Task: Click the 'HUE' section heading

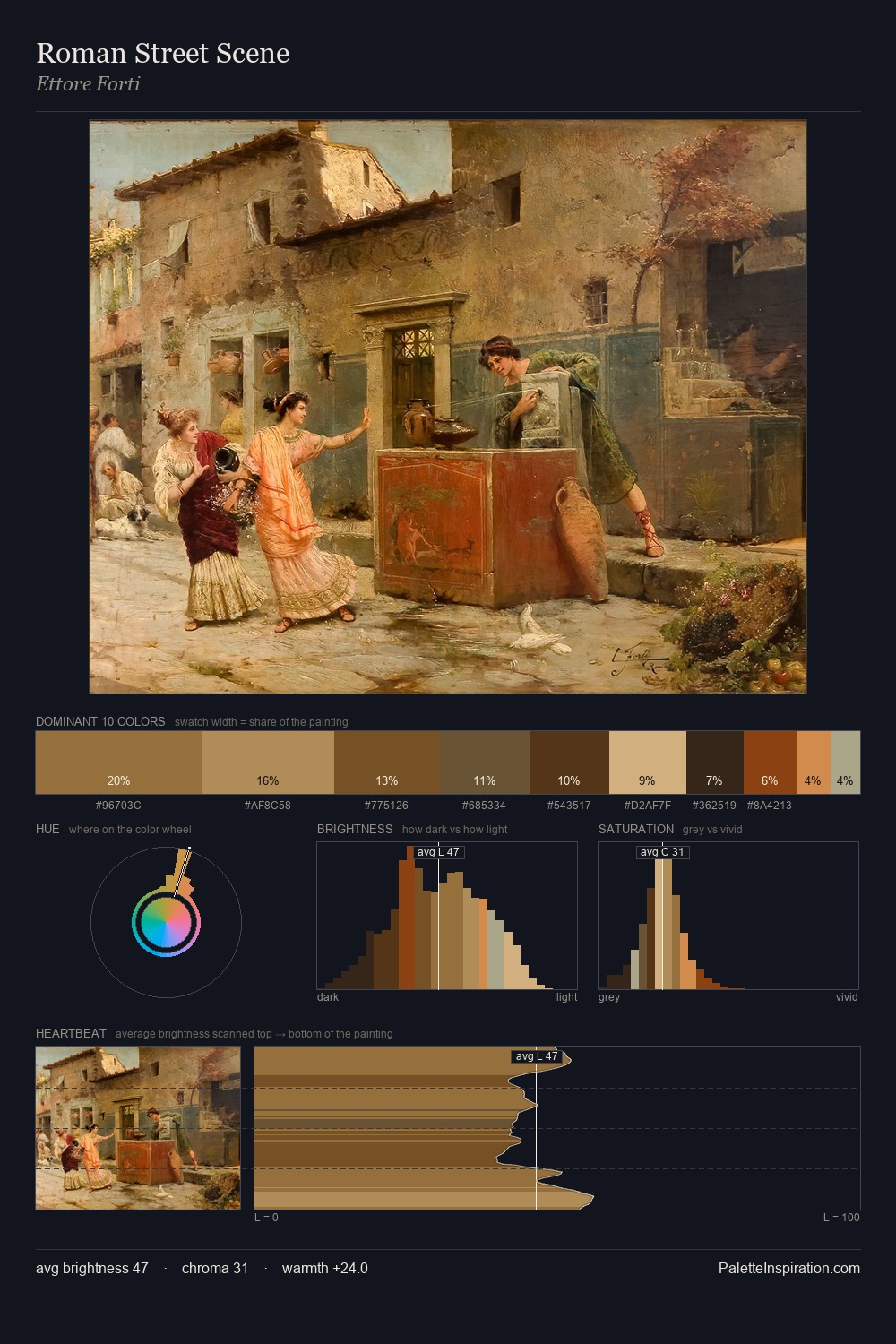Action: pos(47,829)
